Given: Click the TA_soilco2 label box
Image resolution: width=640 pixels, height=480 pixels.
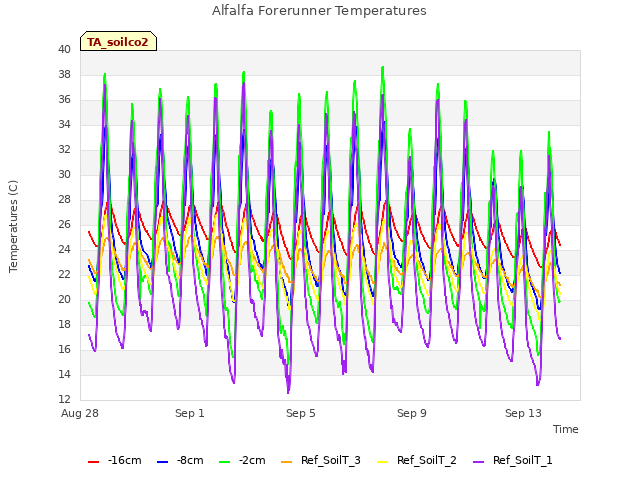Looking at the screenshot, I should tap(118, 41).
